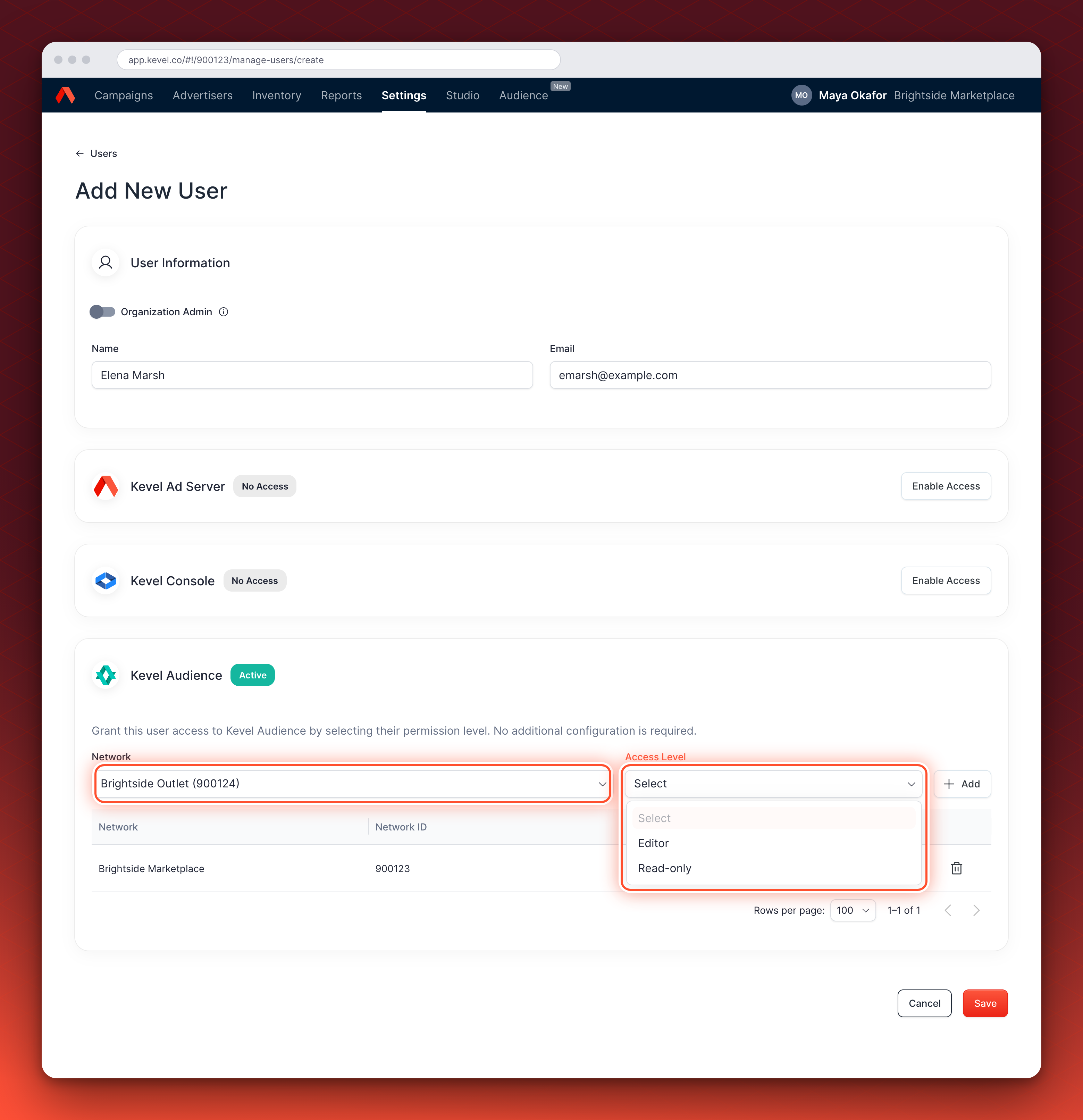1083x1120 pixels.
Task: Click the Kevel Ad Server logo icon
Action: (106, 486)
